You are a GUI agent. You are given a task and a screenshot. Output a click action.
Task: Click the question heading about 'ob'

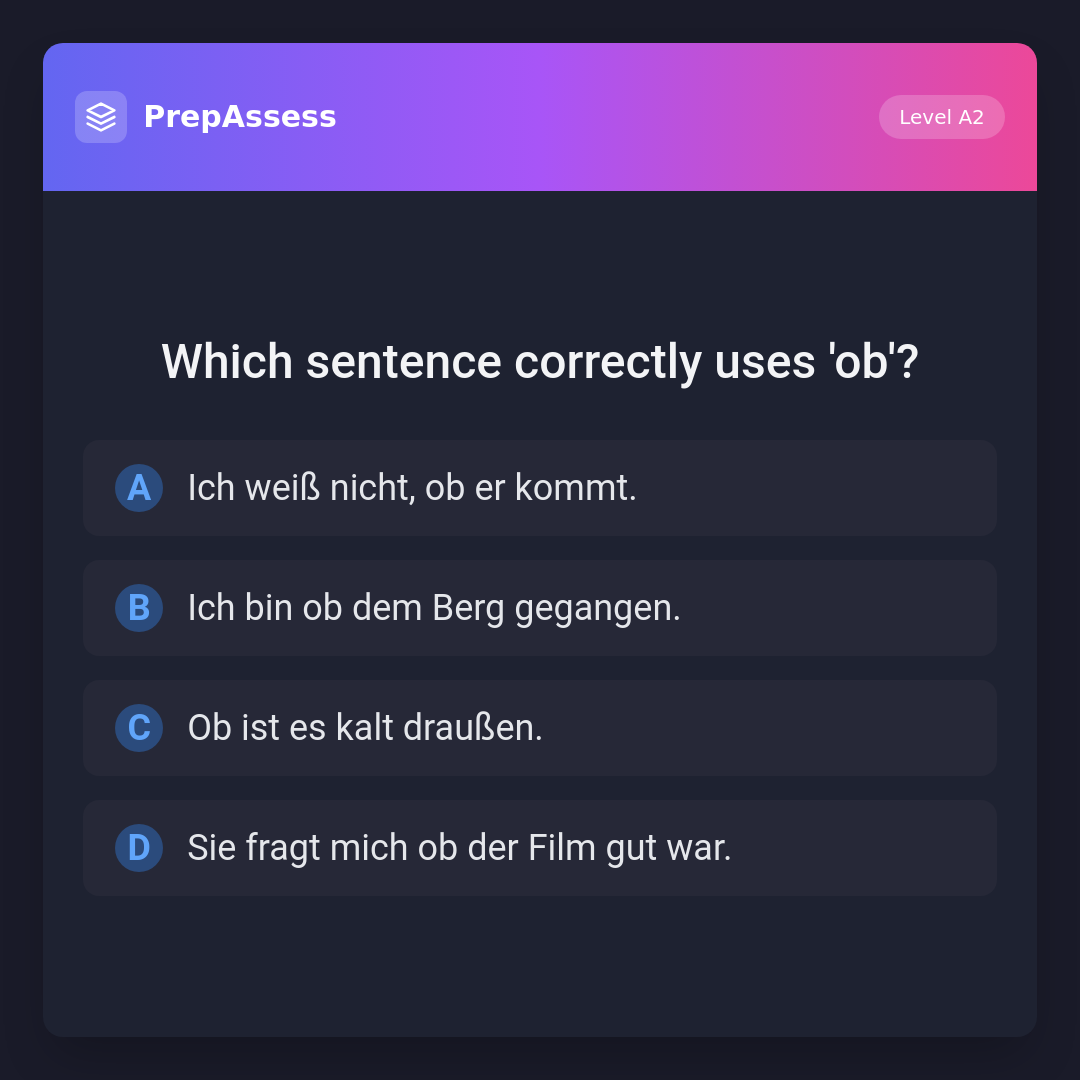[540, 362]
